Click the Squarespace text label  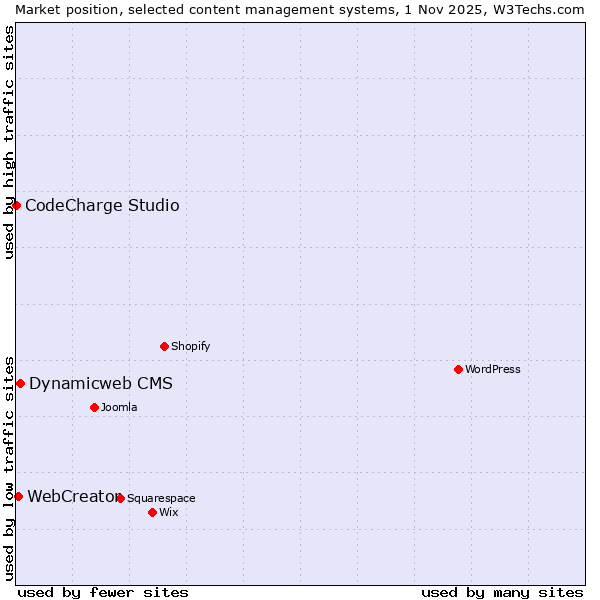pos(161,498)
